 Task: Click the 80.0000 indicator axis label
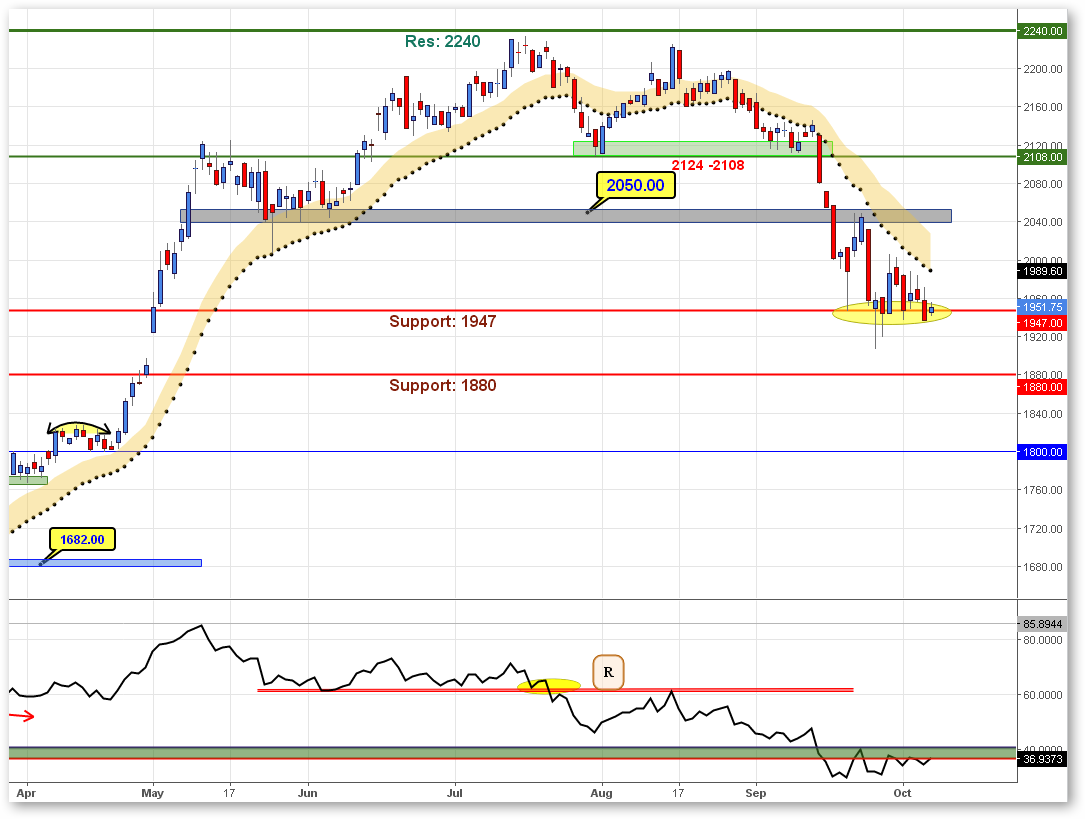[x=1043, y=641]
